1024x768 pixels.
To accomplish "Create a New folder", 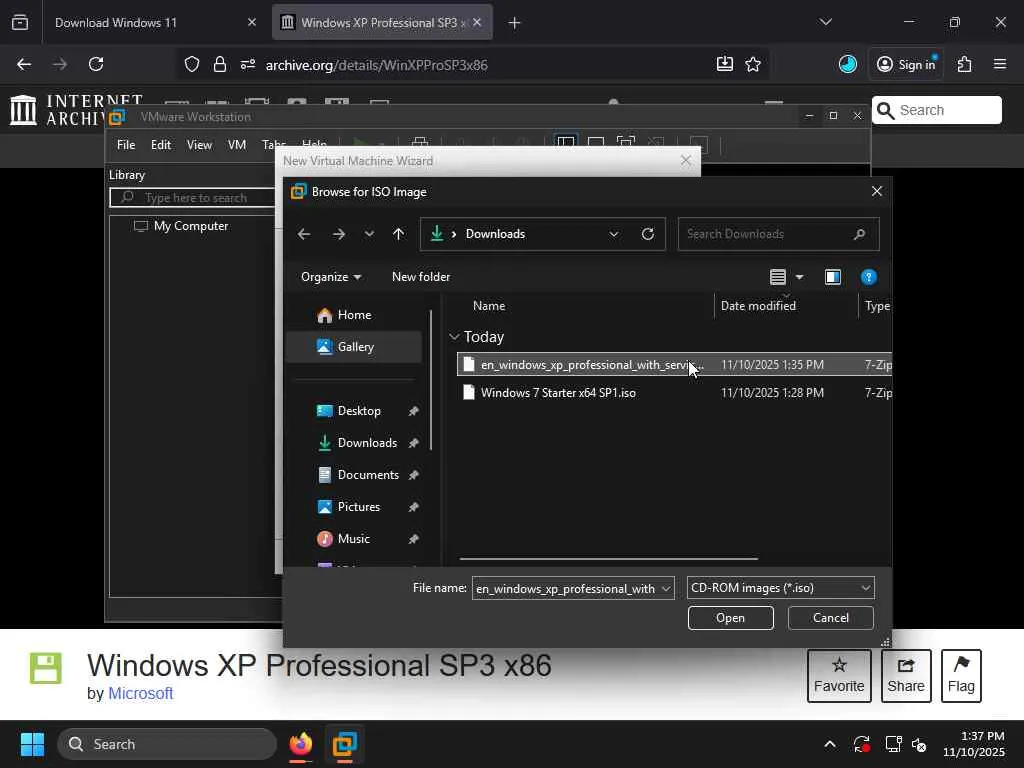I will 421,277.
